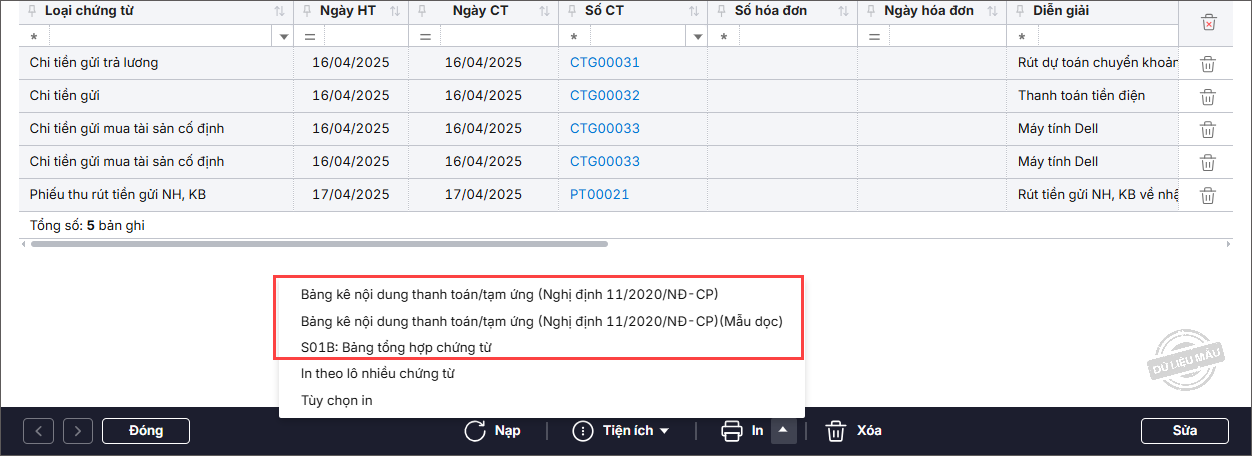Sort by Ngày CT column
The width and height of the screenshot is (1252, 456).
543,11
